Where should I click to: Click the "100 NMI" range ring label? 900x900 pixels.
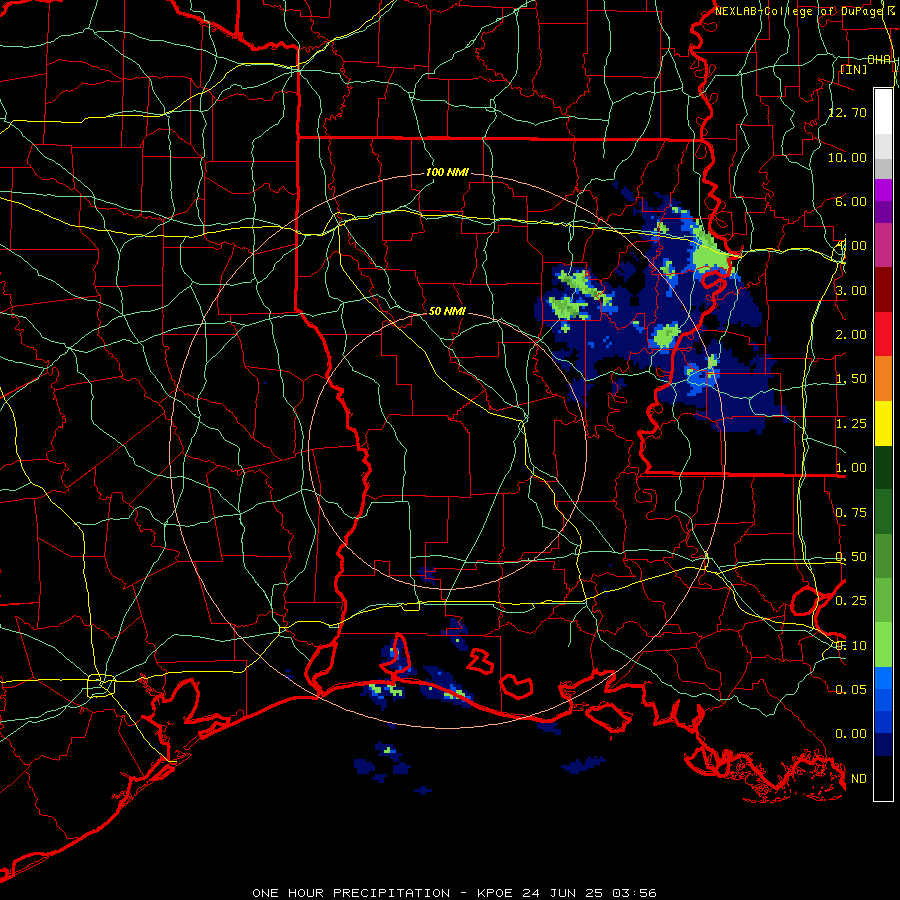pos(447,172)
